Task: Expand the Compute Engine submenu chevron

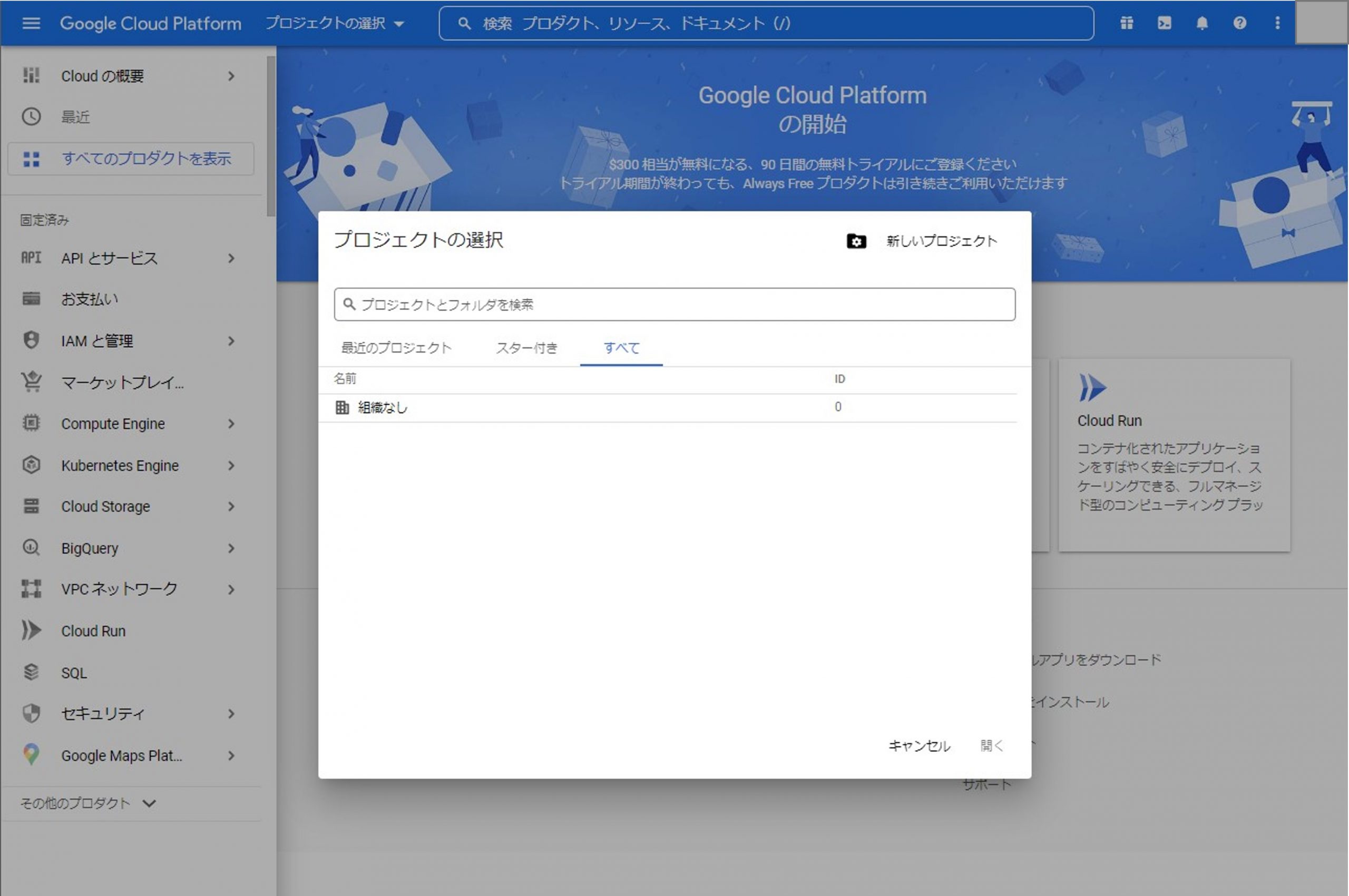Action: pos(231,424)
